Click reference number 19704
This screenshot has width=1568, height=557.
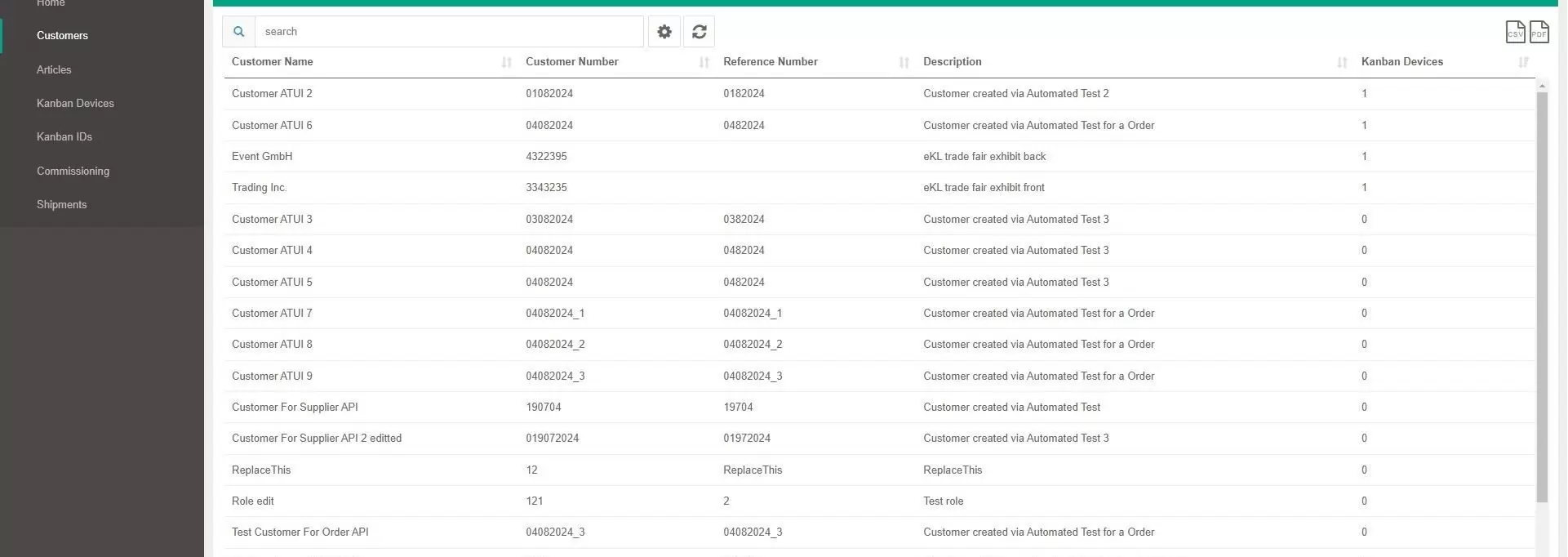[x=738, y=408]
